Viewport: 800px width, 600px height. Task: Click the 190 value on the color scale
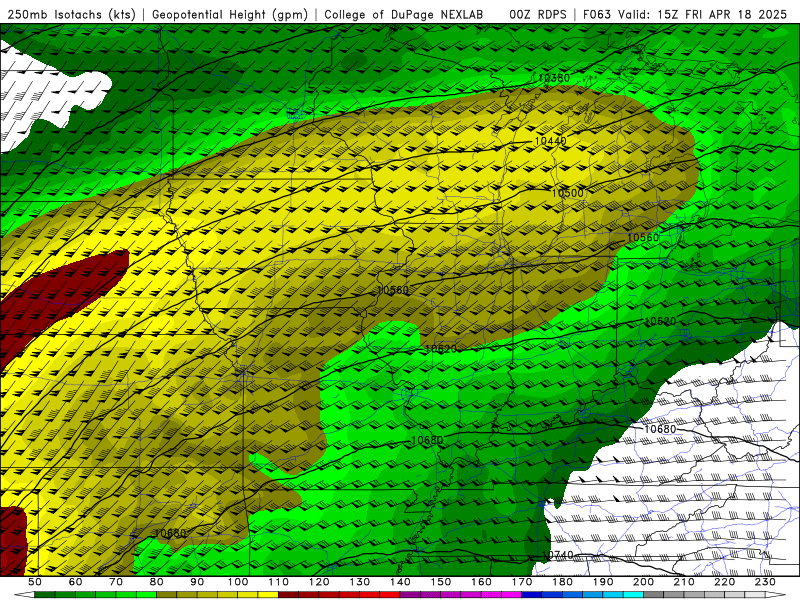tap(603, 582)
